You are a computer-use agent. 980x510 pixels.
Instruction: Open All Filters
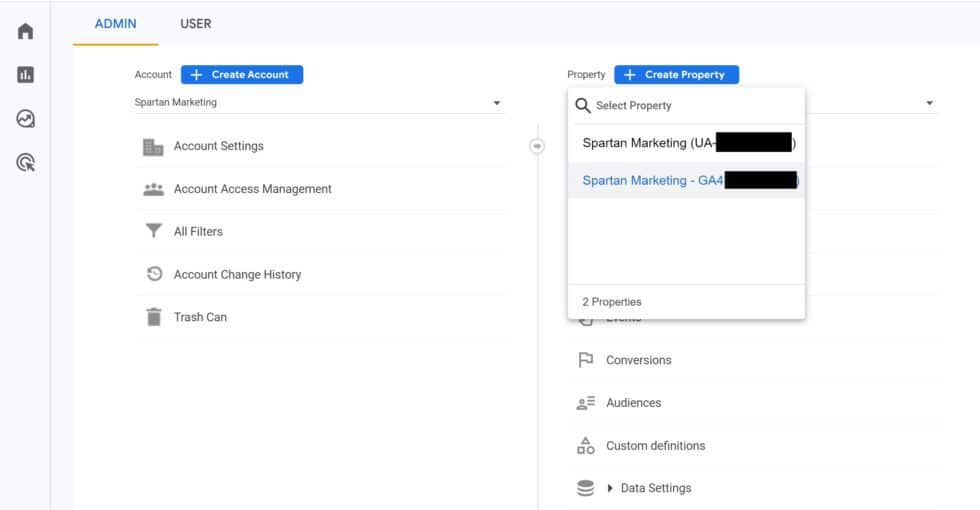(198, 231)
